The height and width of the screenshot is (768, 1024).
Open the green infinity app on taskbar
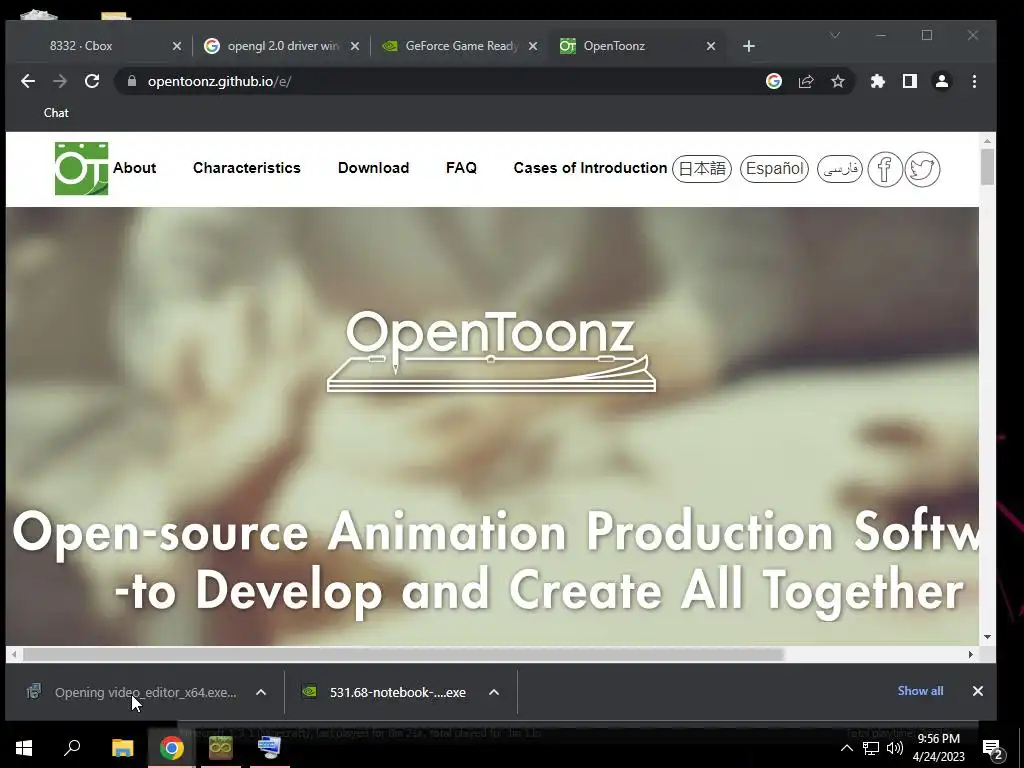coord(221,748)
